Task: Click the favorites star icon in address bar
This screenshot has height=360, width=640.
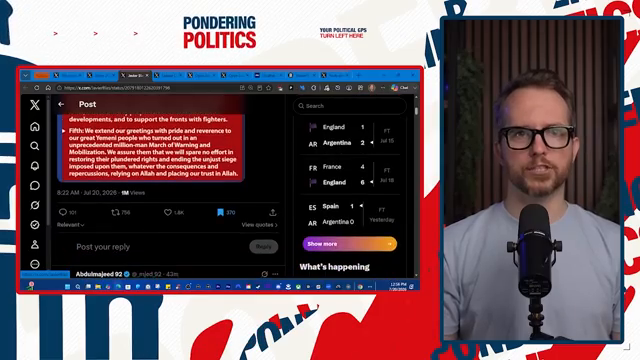Action: tap(269, 88)
